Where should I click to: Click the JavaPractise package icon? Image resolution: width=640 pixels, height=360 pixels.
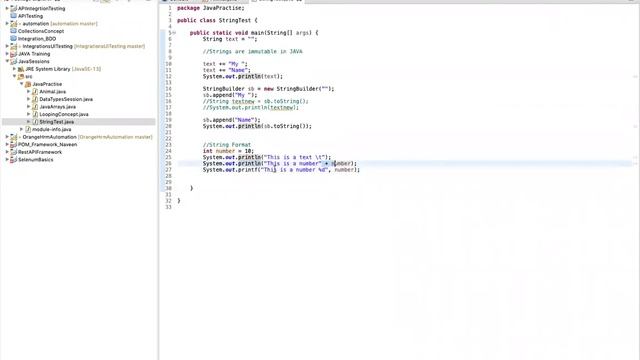[x=28, y=84]
